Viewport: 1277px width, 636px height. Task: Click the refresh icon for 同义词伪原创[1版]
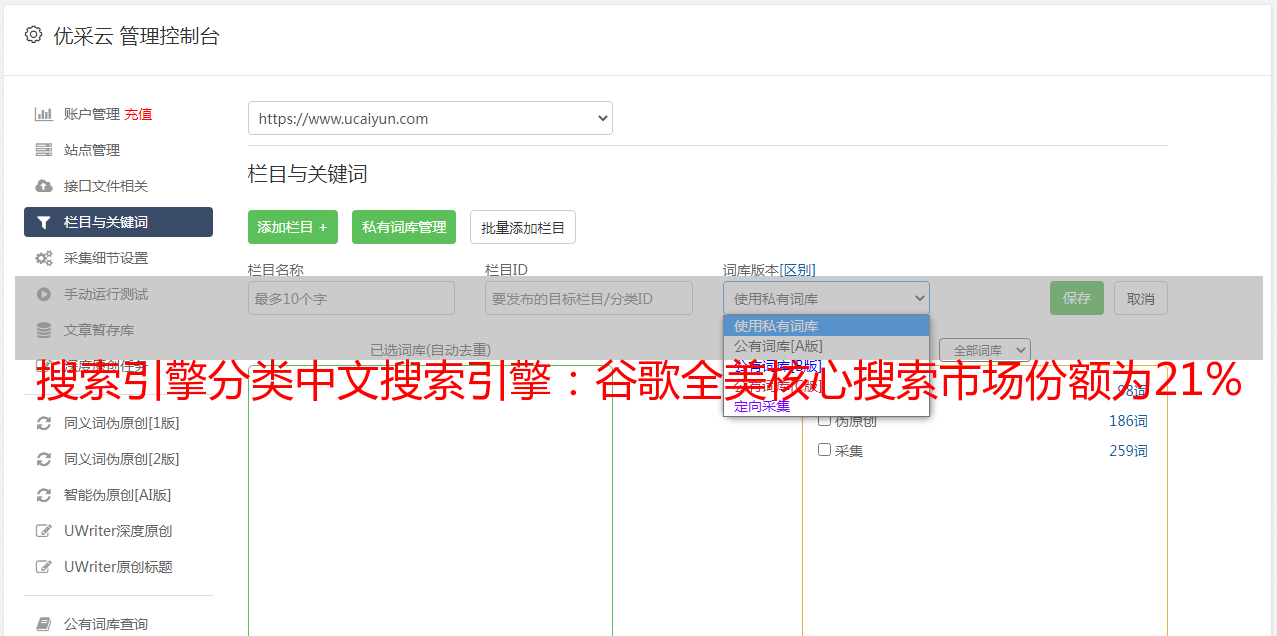pyautogui.click(x=43, y=423)
